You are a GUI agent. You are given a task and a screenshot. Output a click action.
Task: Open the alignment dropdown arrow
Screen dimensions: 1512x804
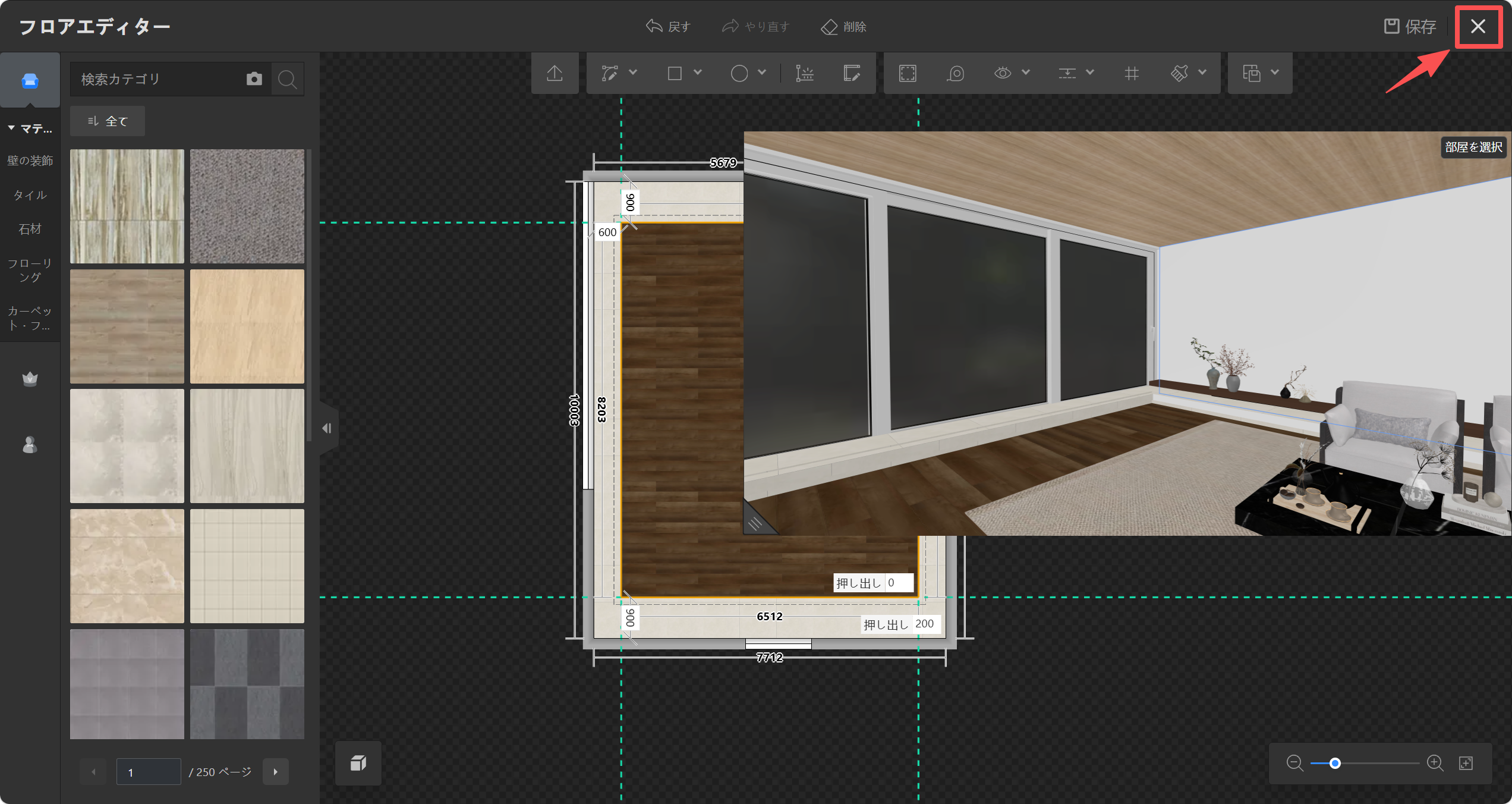point(1090,73)
